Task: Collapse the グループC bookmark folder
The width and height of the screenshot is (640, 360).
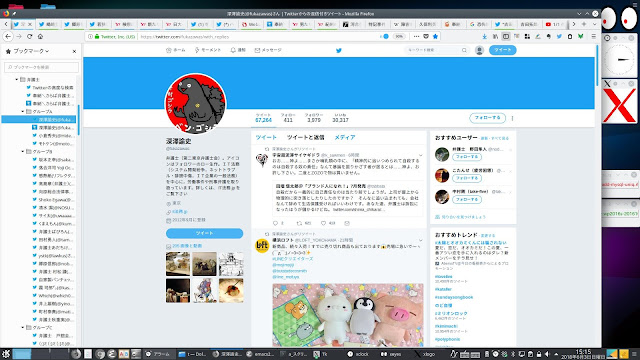Action: click(x=23, y=327)
